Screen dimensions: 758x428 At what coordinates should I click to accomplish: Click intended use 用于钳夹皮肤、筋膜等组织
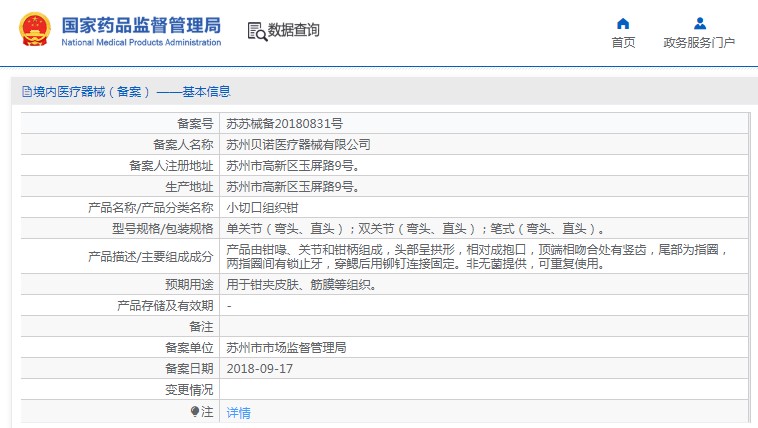tap(302, 285)
